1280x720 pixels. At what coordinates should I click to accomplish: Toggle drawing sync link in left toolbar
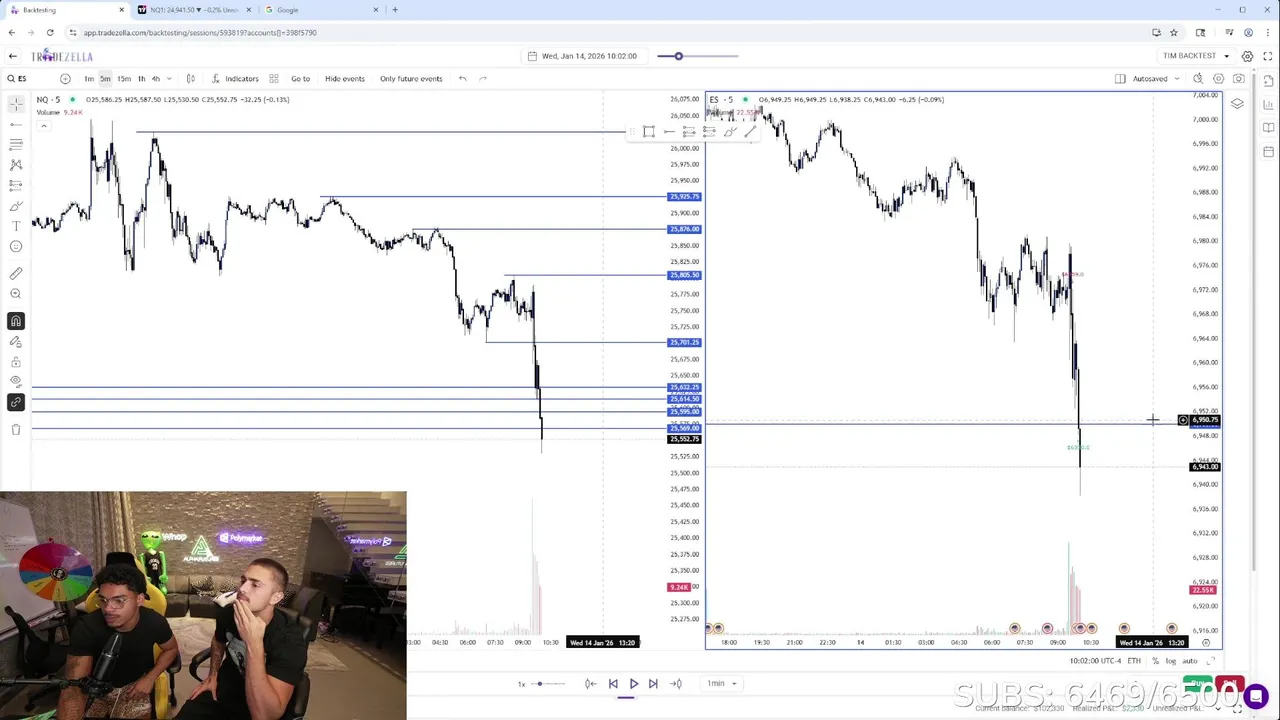click(x=16, y=402)
